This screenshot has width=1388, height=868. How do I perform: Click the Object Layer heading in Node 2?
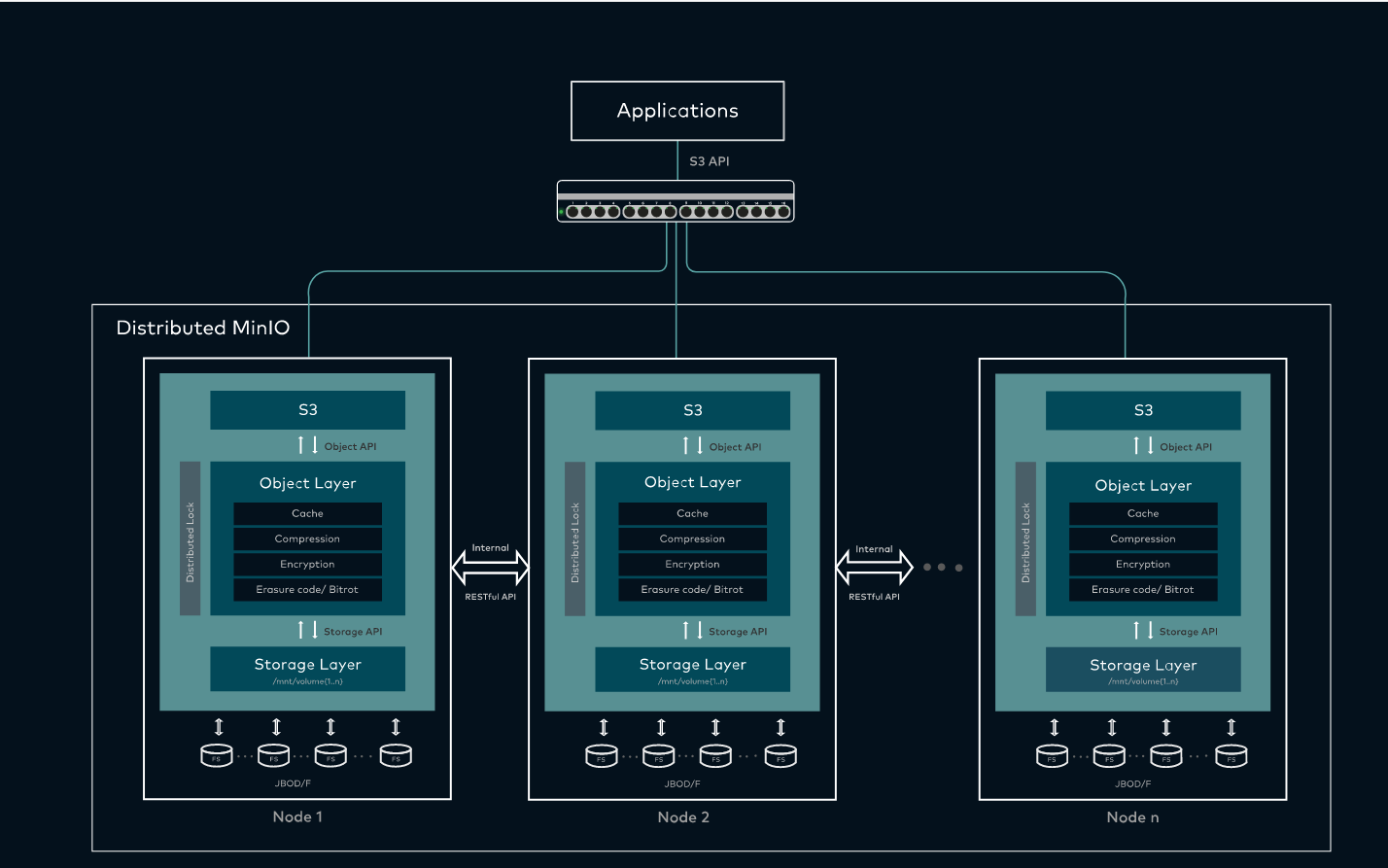(x=693, y=482)
